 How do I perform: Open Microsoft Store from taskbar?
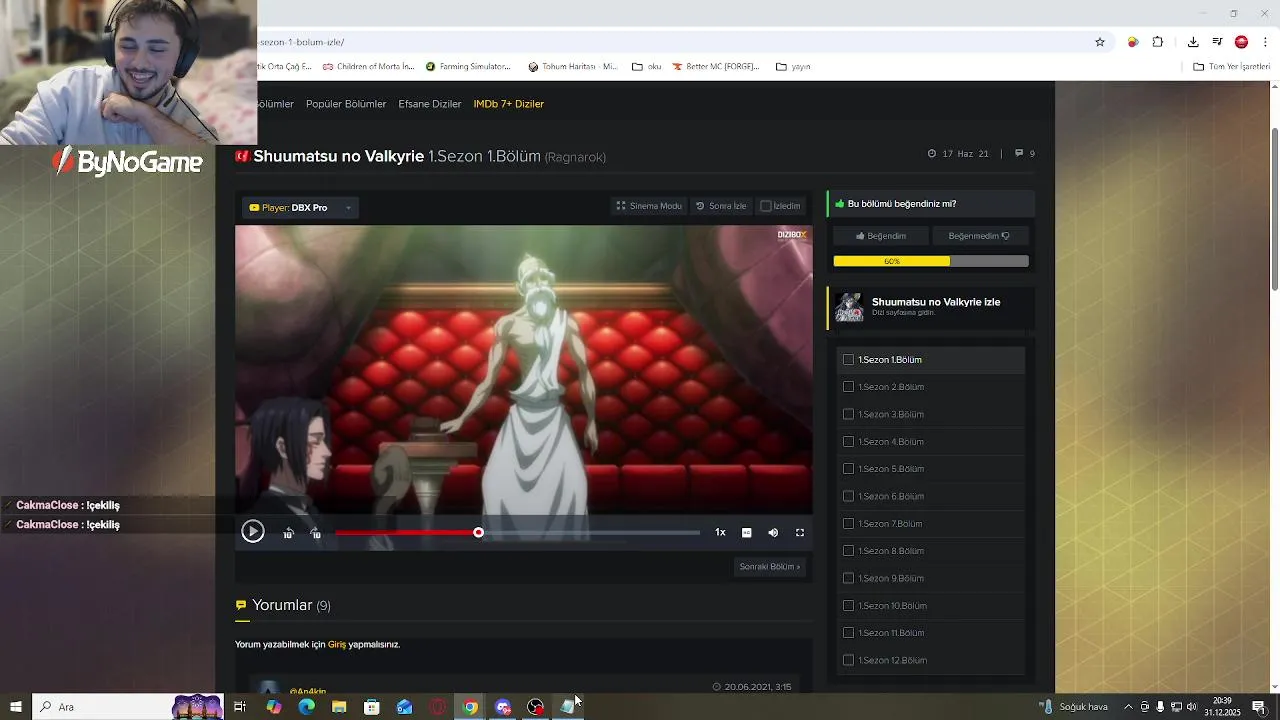point(372,707)
